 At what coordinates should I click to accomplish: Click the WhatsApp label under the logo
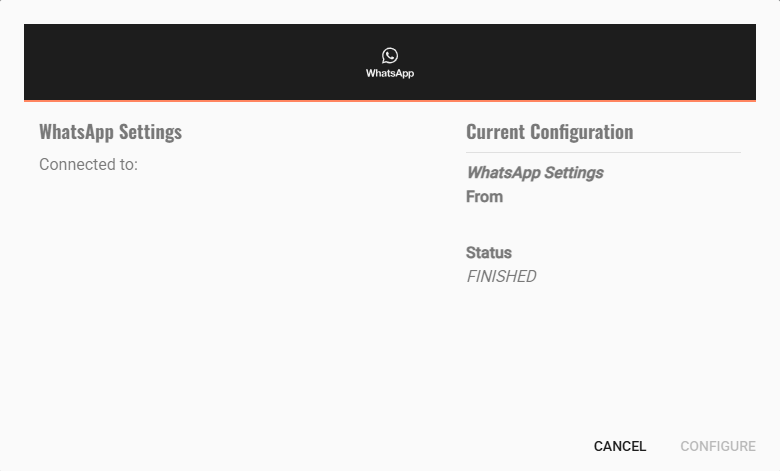pos(390,73)
